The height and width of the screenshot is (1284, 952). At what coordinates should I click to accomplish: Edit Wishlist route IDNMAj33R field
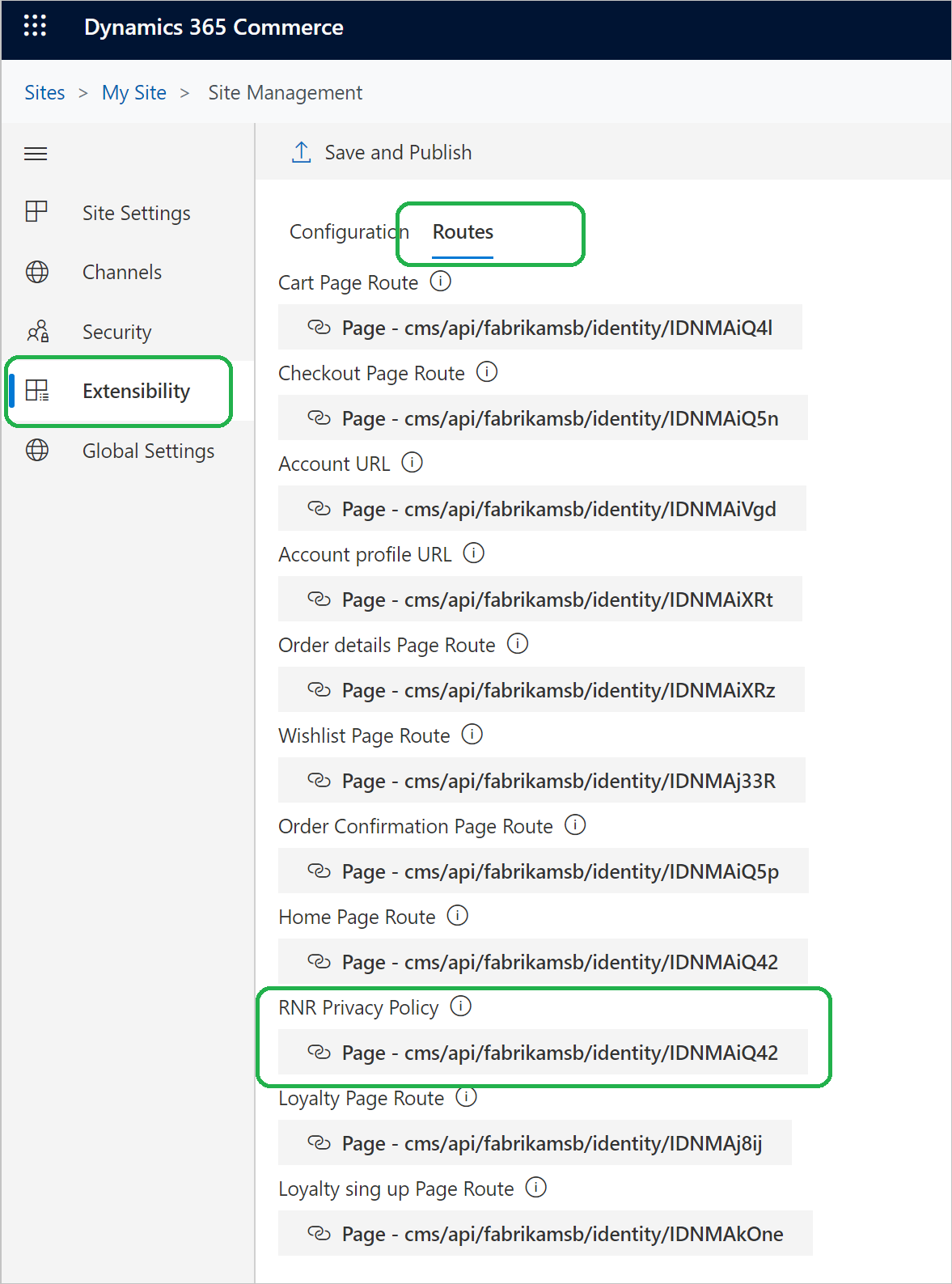(x=542, y=780)
